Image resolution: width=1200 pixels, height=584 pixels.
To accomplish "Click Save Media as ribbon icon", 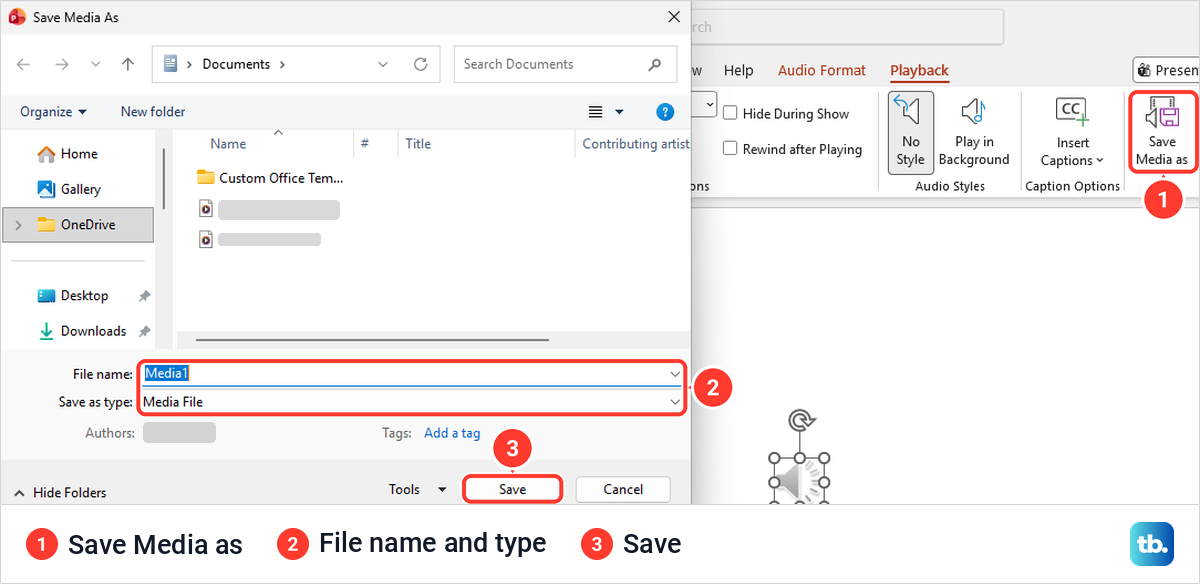I will [x=1162, y=133].
